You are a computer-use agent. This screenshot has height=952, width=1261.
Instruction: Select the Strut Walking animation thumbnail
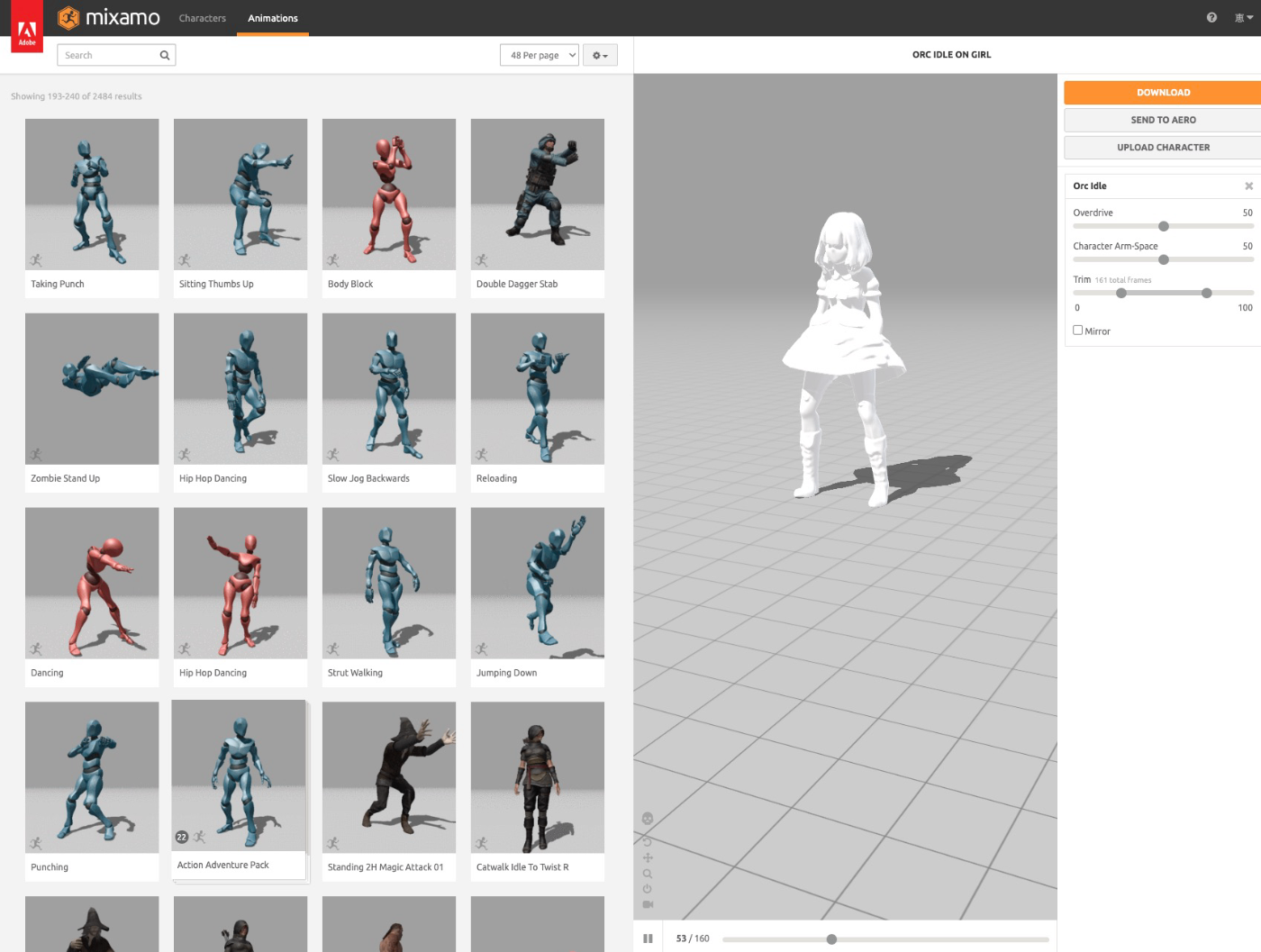click(x=389, y=584)
